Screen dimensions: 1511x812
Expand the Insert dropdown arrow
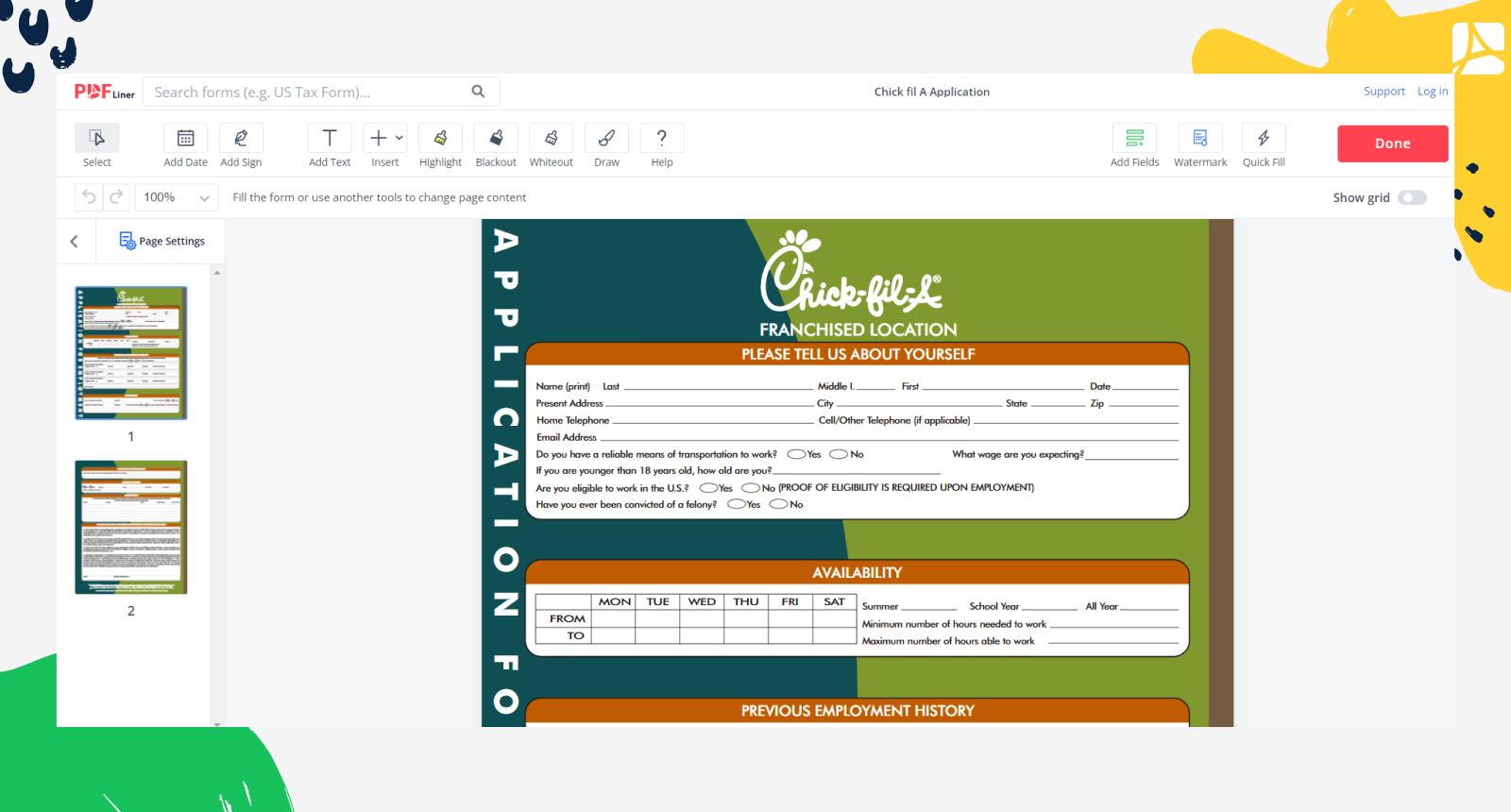399,138
